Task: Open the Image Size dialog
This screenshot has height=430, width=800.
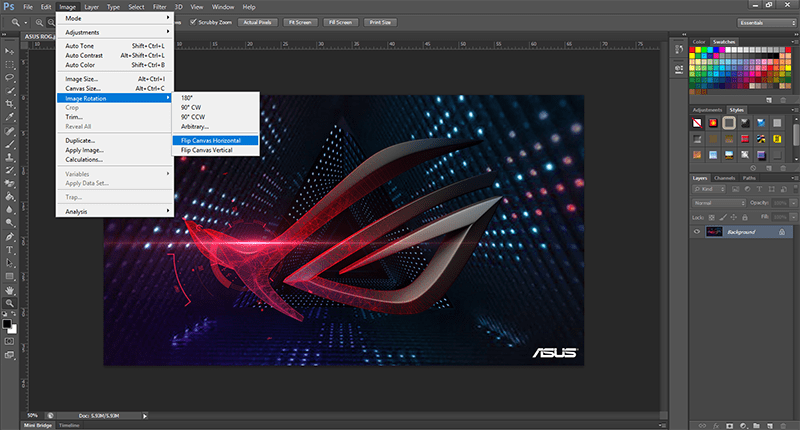Action: (x=115, y=79)
